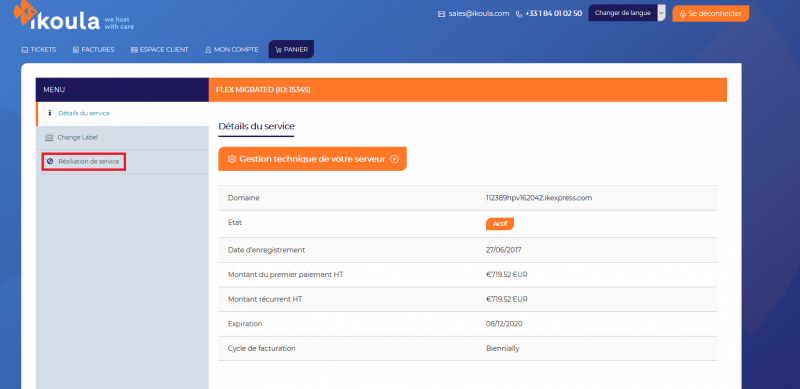Open the TICKETS menu item
The width and height of the screenshot is (800, 389).
coord(39,50)
